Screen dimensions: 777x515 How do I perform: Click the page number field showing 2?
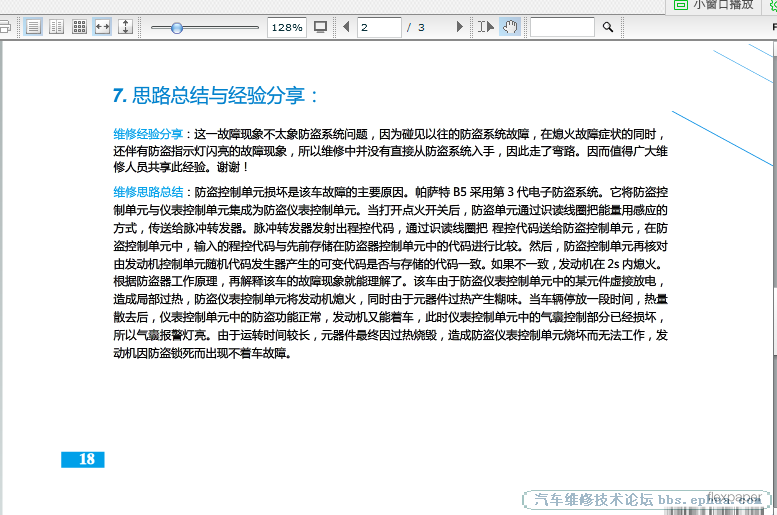pos(379,27)
